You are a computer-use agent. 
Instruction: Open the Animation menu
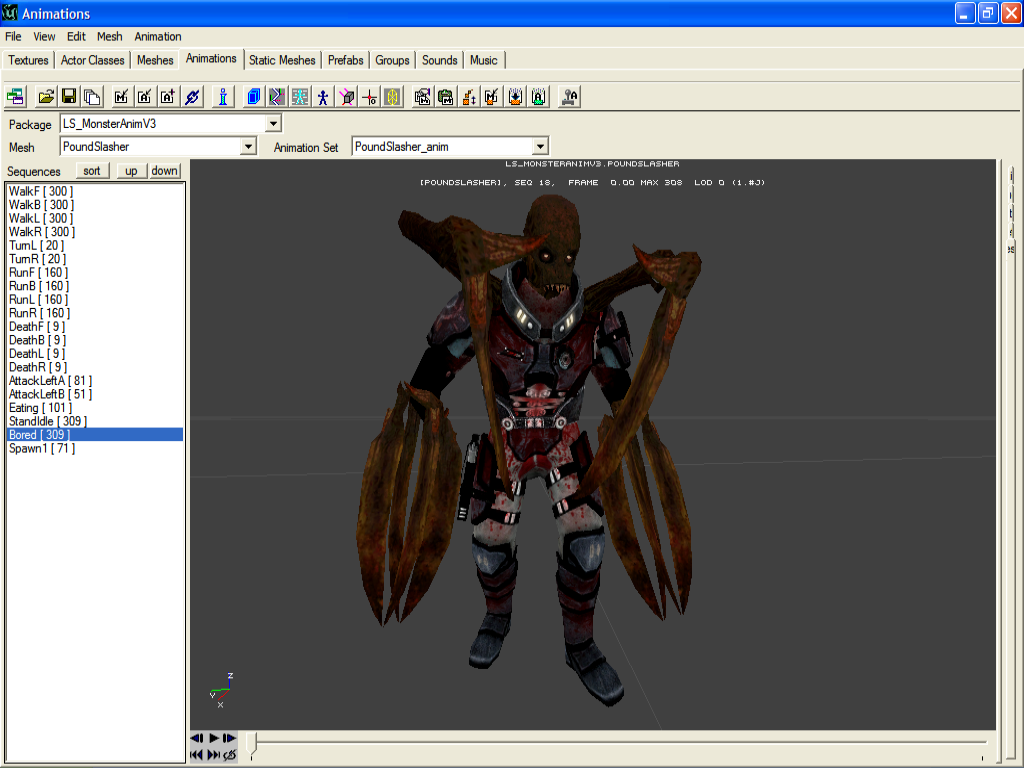(x=158, y=36)
